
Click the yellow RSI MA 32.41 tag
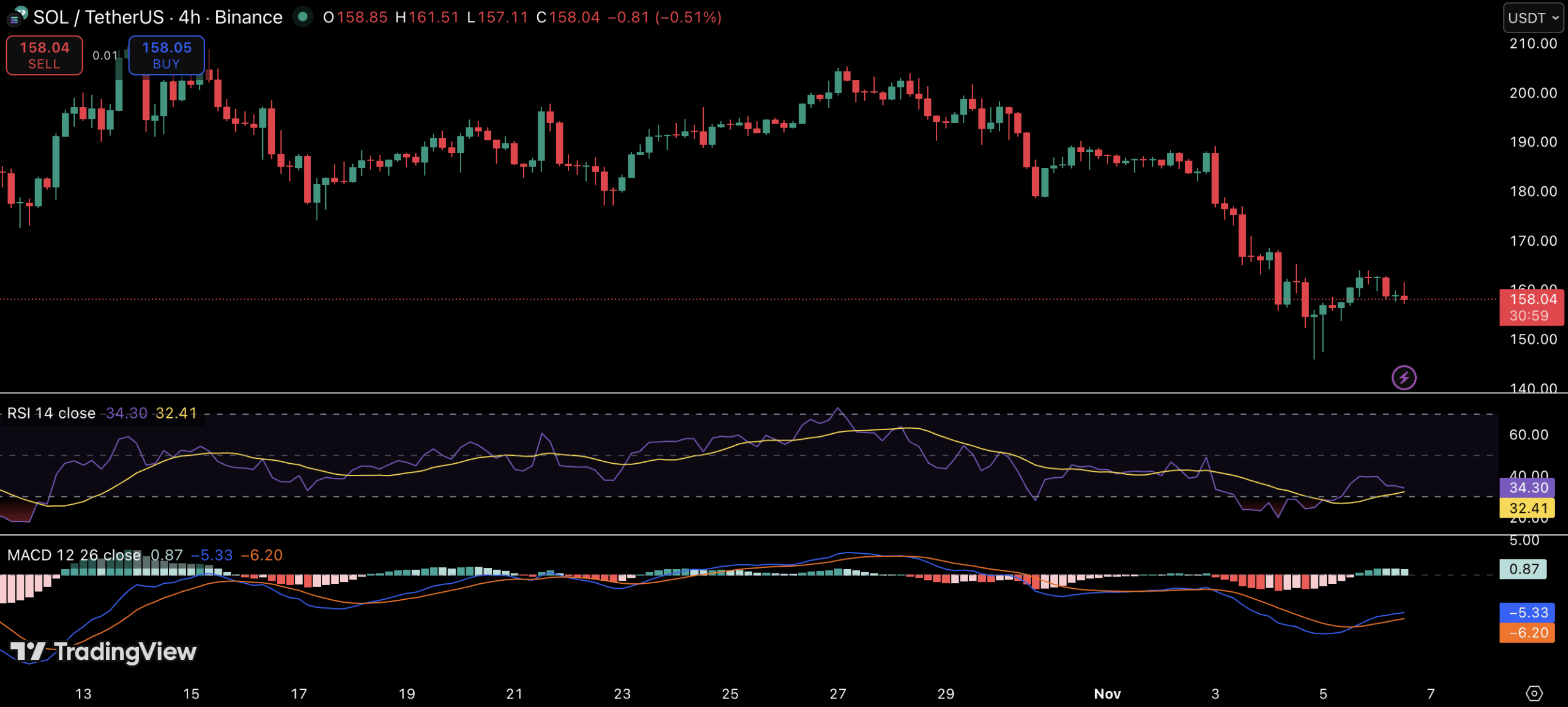[x=1528, y=508]
